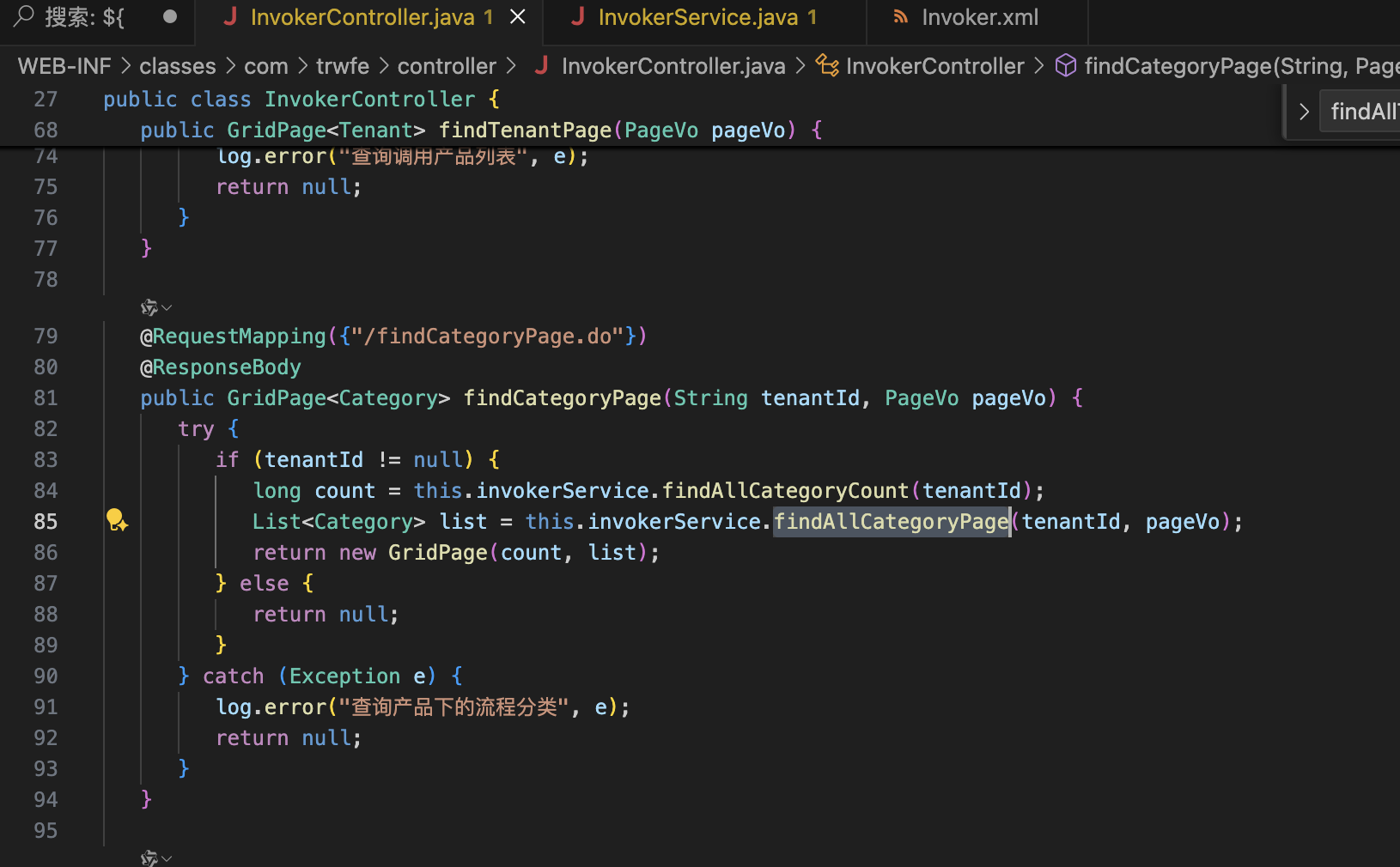Click the Java icon on the InvokerService.java tab

578,16
